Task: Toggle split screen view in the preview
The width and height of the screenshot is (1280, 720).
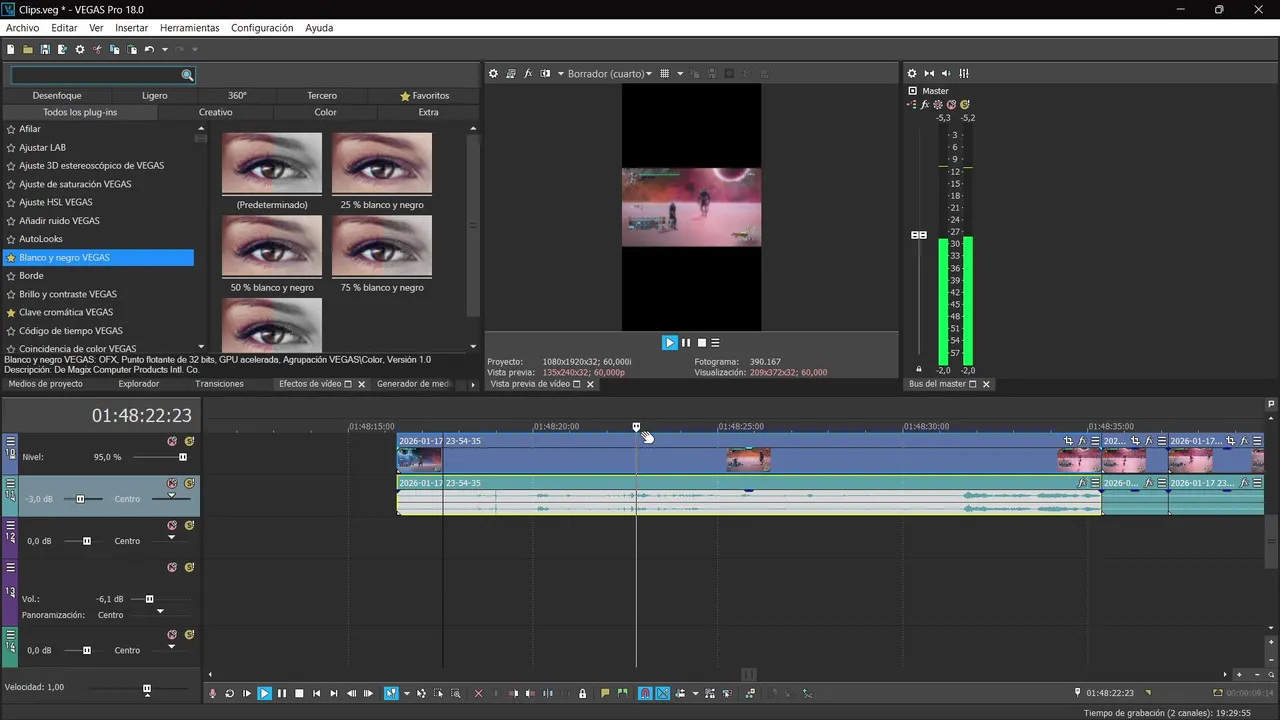Action: pyautogui.click(x=545, y=73)
